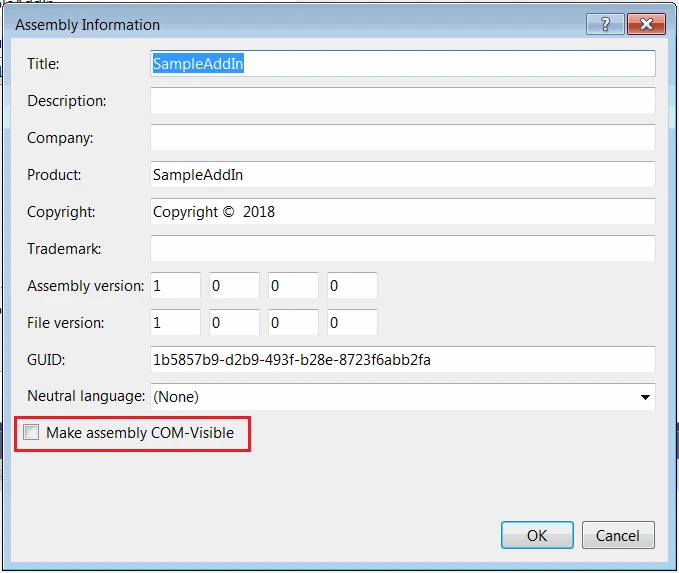
Task: Click the help question mark button
Action: click(x=606, y=24)
